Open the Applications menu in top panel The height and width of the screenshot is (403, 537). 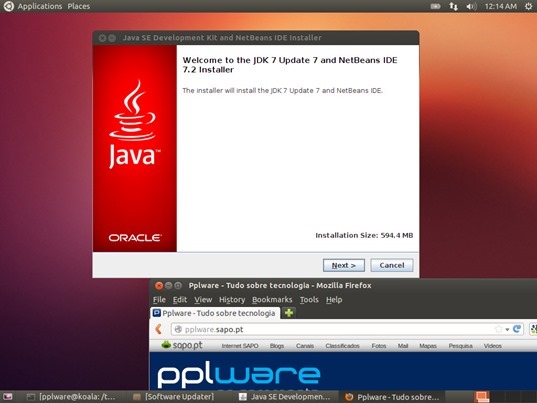pyautogui.click(x=40, y=6)
